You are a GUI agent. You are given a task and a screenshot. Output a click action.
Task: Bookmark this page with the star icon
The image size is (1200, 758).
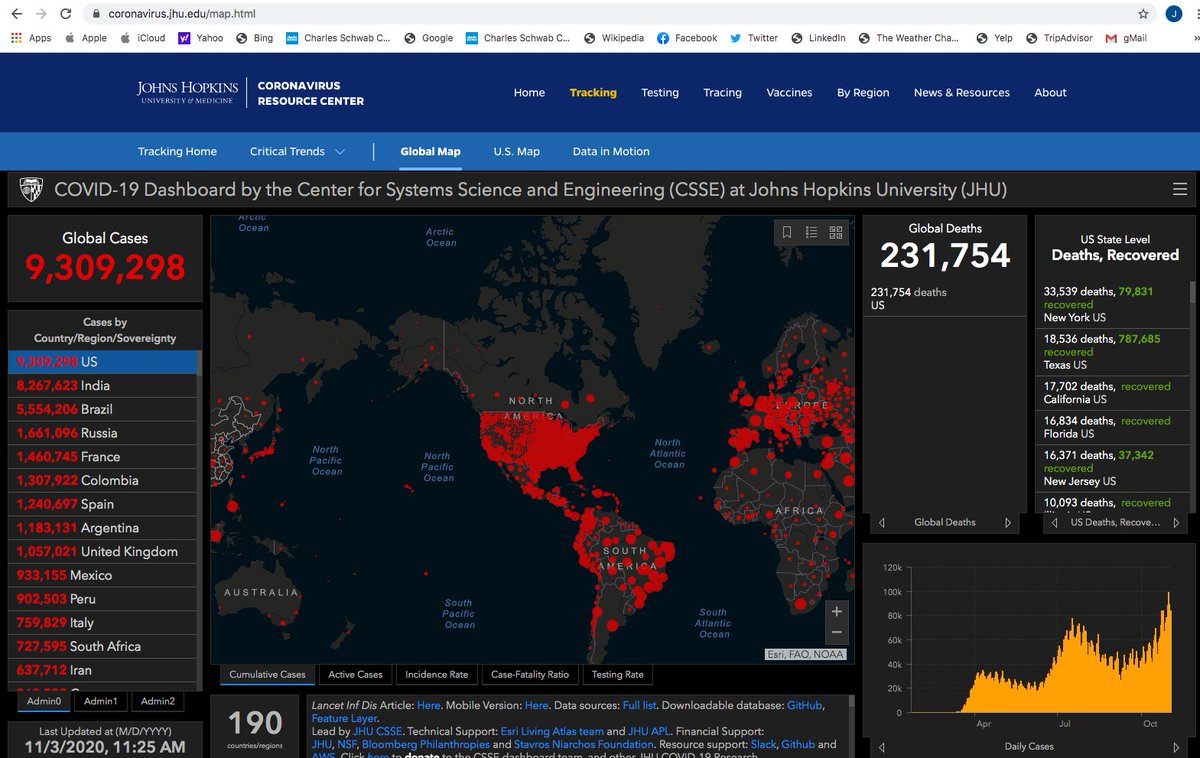1143,14
